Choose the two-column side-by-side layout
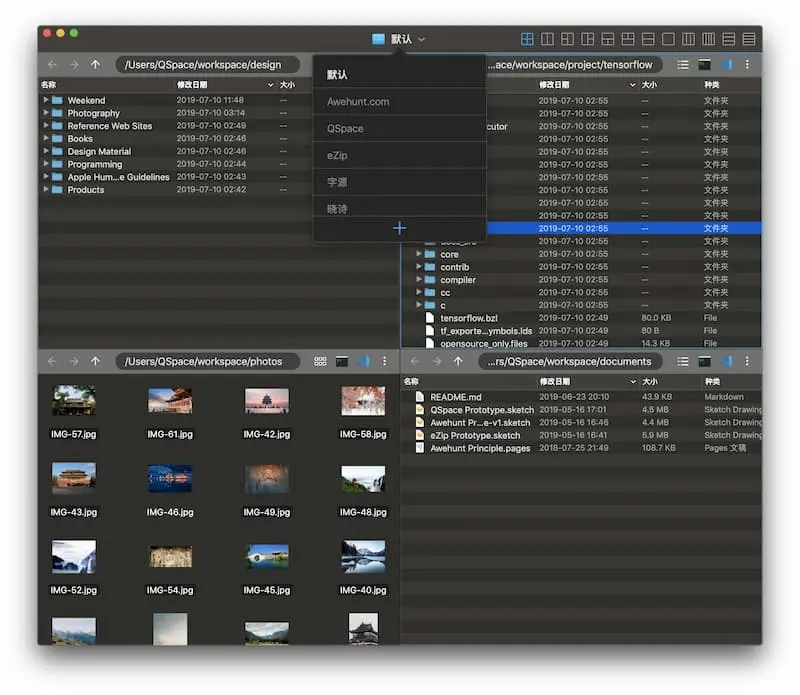The image size is (800, 695). point(548,39)
